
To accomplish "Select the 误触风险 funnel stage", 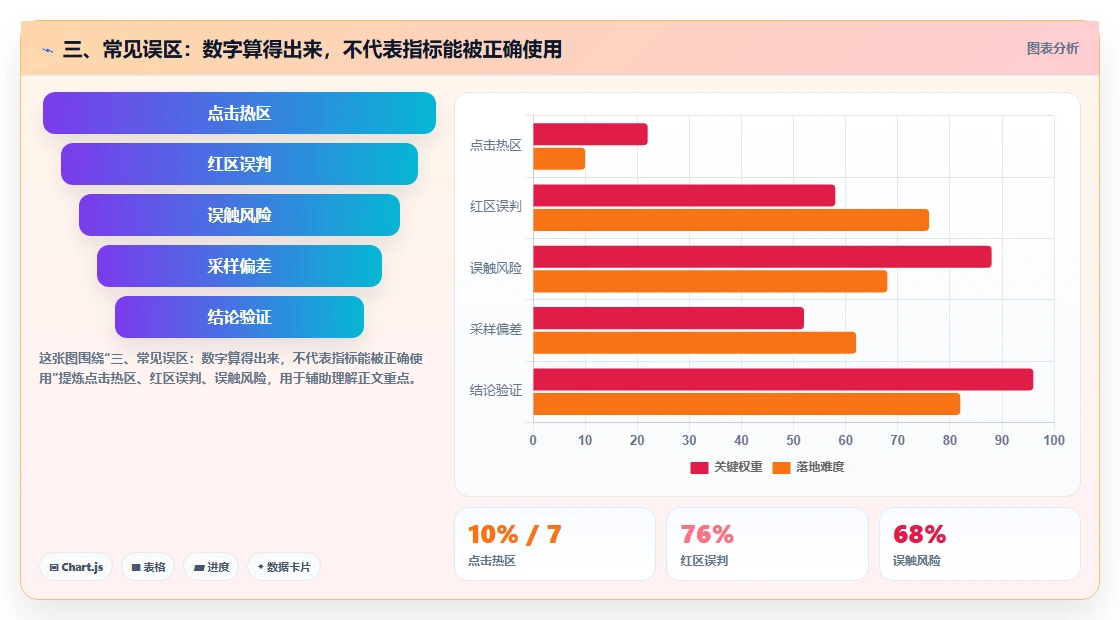I will pos(239,215).
